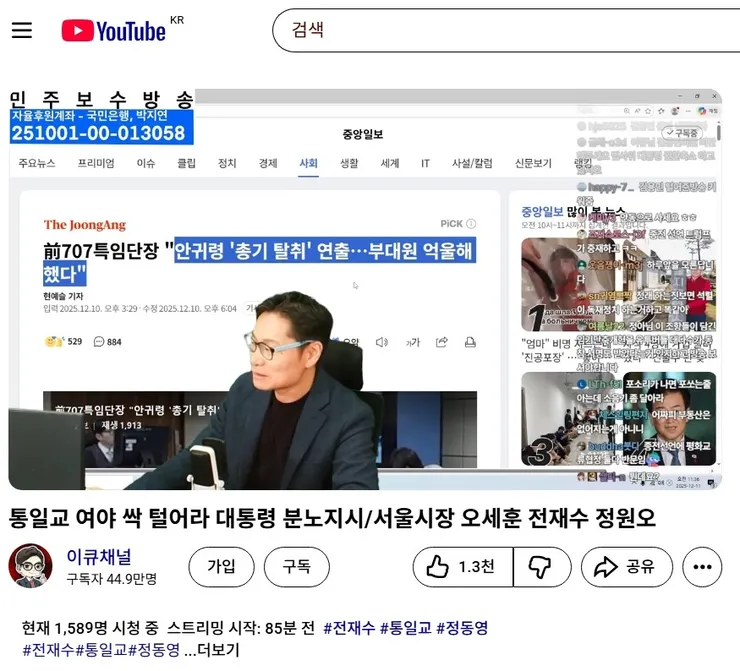Click reporter name 현예슬 기자
Image resolution: width=740 pixels, height=671 pixels.
(63, 296)
